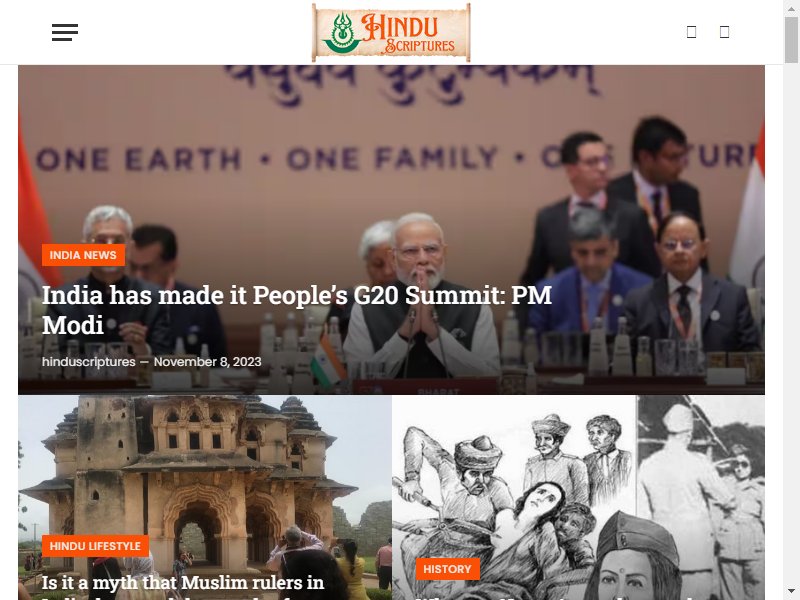Click the scrollbar up arrow
The width and height of the screenshot is (800, 600).
[791, 8]
